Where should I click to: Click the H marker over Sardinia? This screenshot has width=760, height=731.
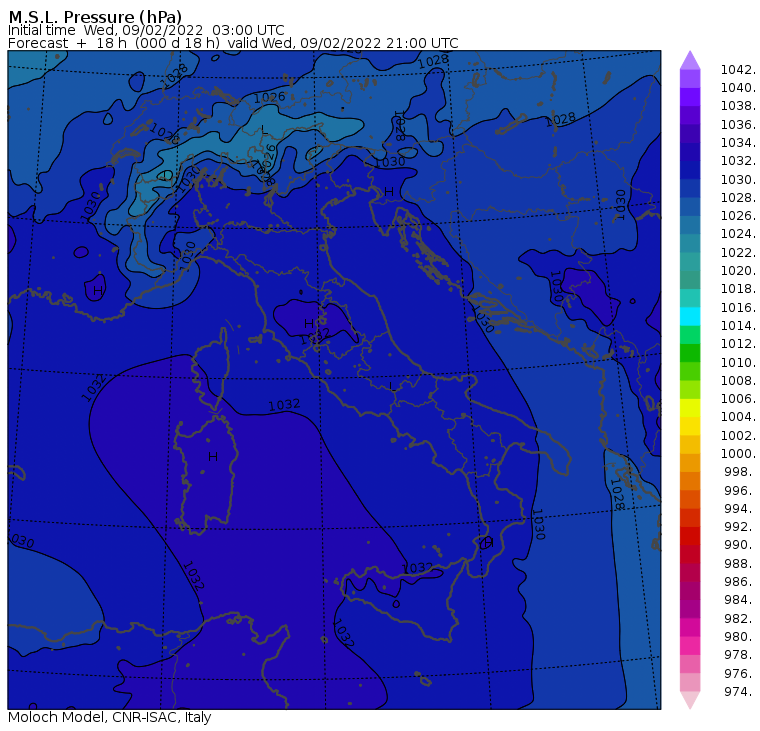point(213,457)
